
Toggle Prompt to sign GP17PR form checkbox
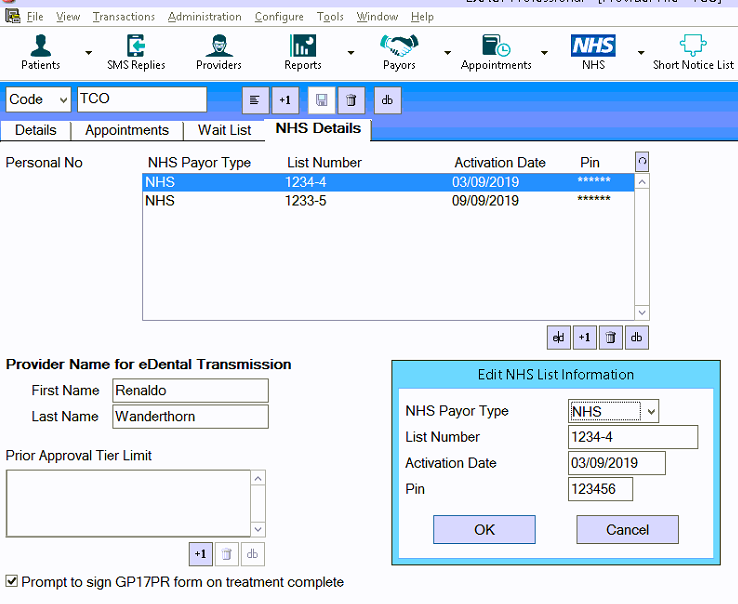point(12,581)
